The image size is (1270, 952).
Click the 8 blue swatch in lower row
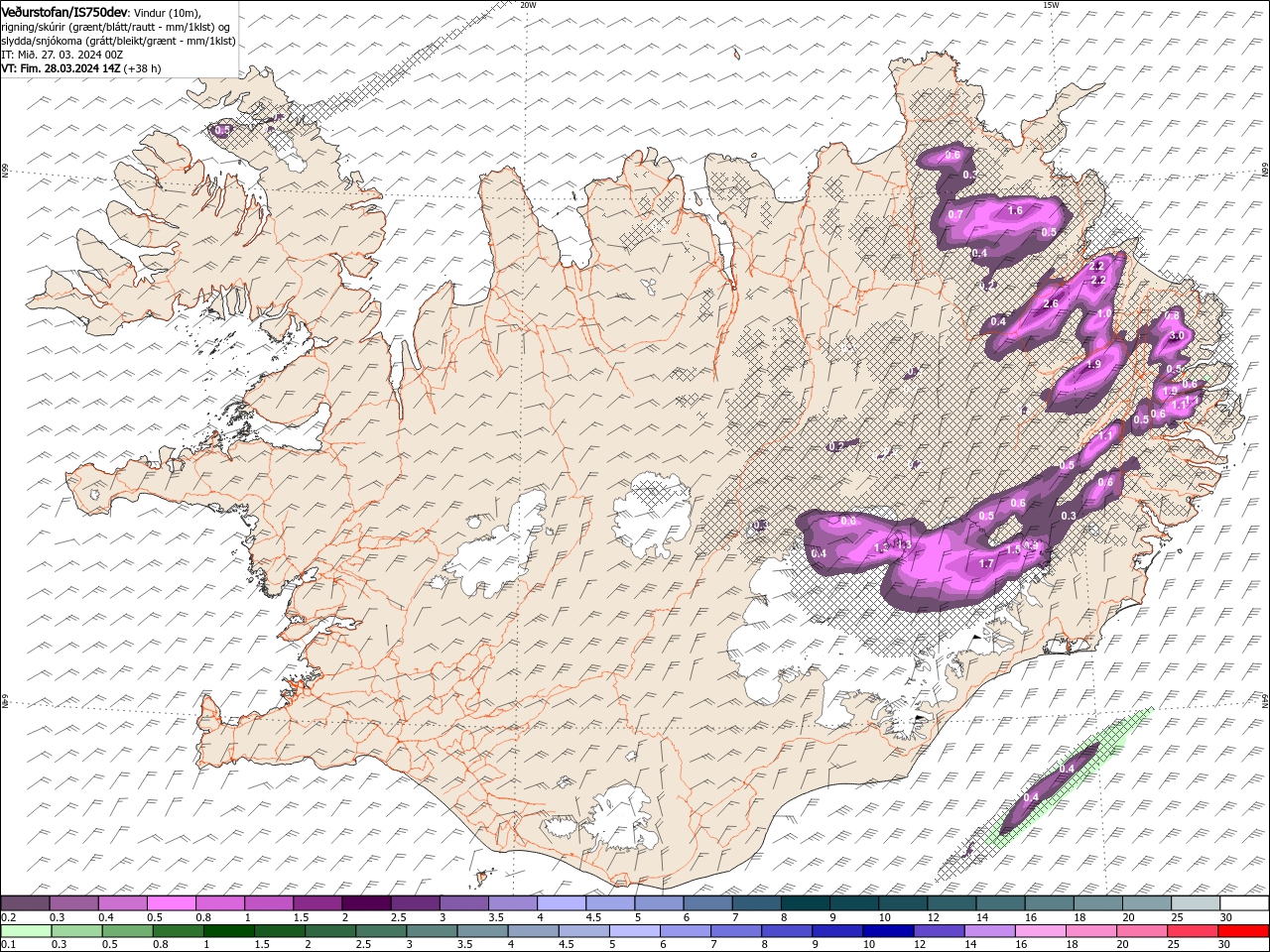(786, 931)
